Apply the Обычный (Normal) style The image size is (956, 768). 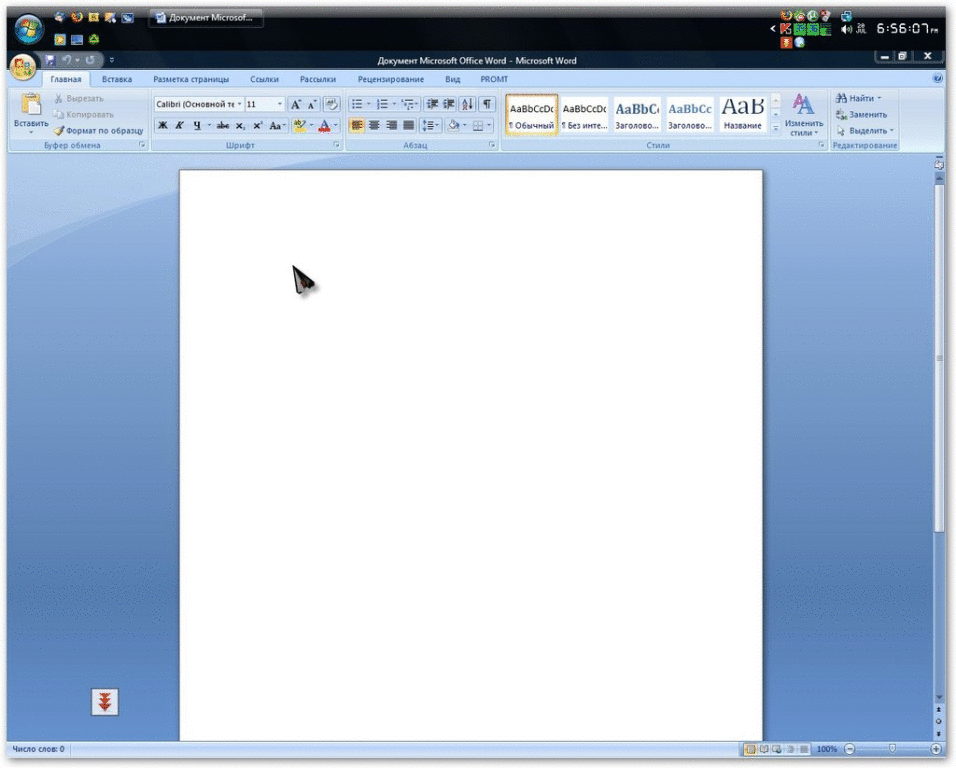[531, 115]
